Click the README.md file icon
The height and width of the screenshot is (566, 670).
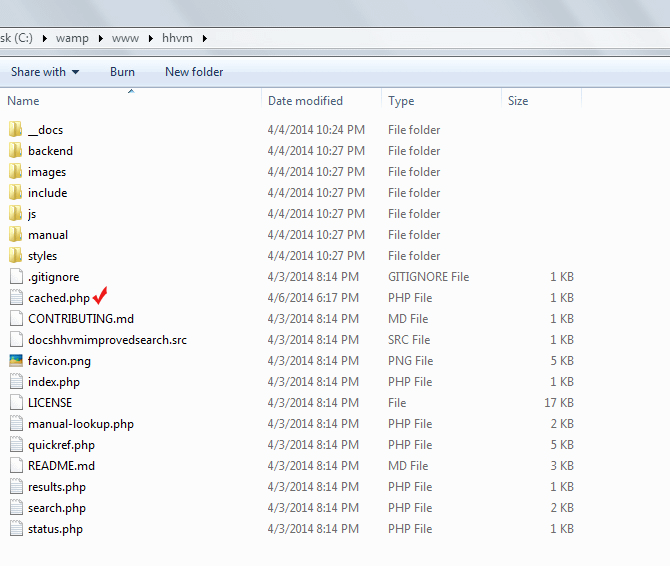pyautogui.click(x=16, y=465)
